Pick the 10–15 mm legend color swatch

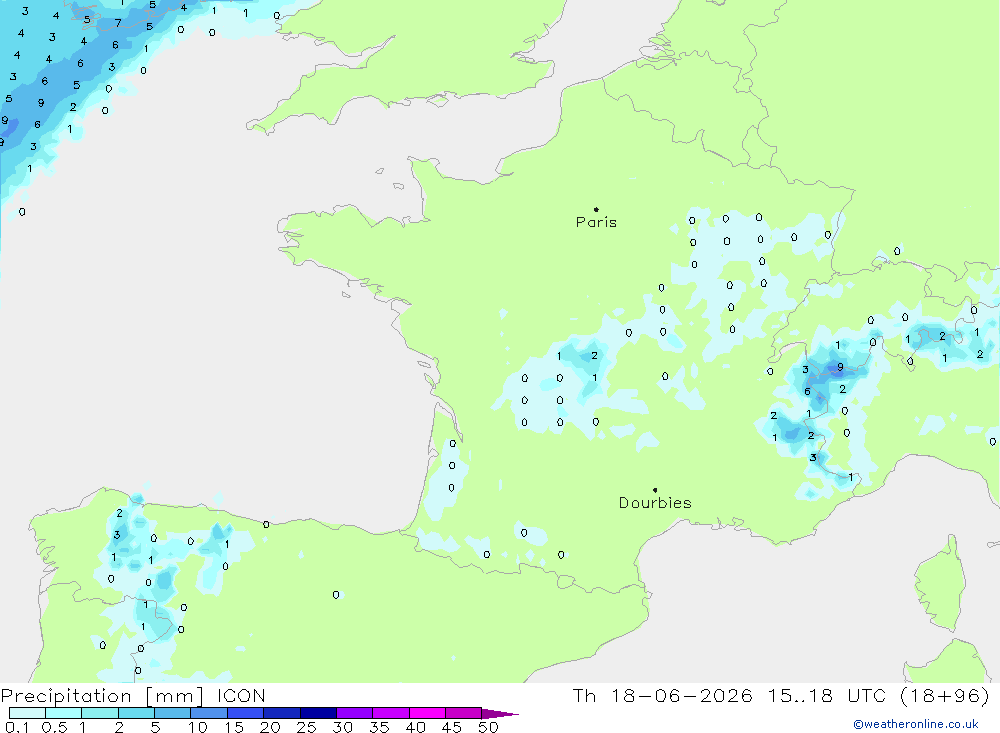pyautogui.click(x=209, y=713)
